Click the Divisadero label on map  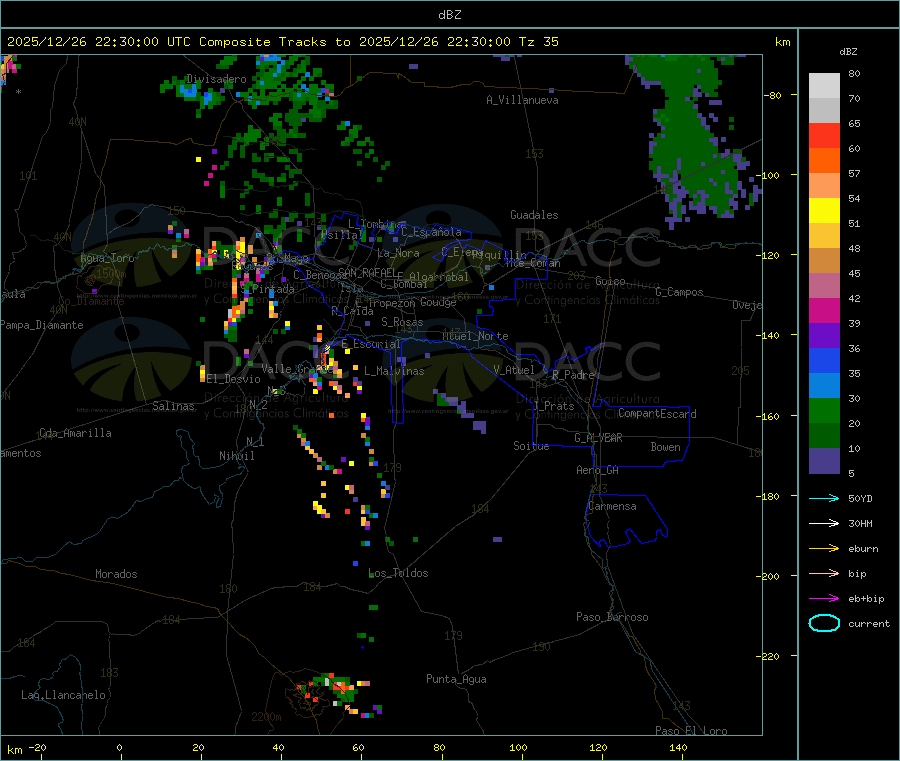(216, 79)
